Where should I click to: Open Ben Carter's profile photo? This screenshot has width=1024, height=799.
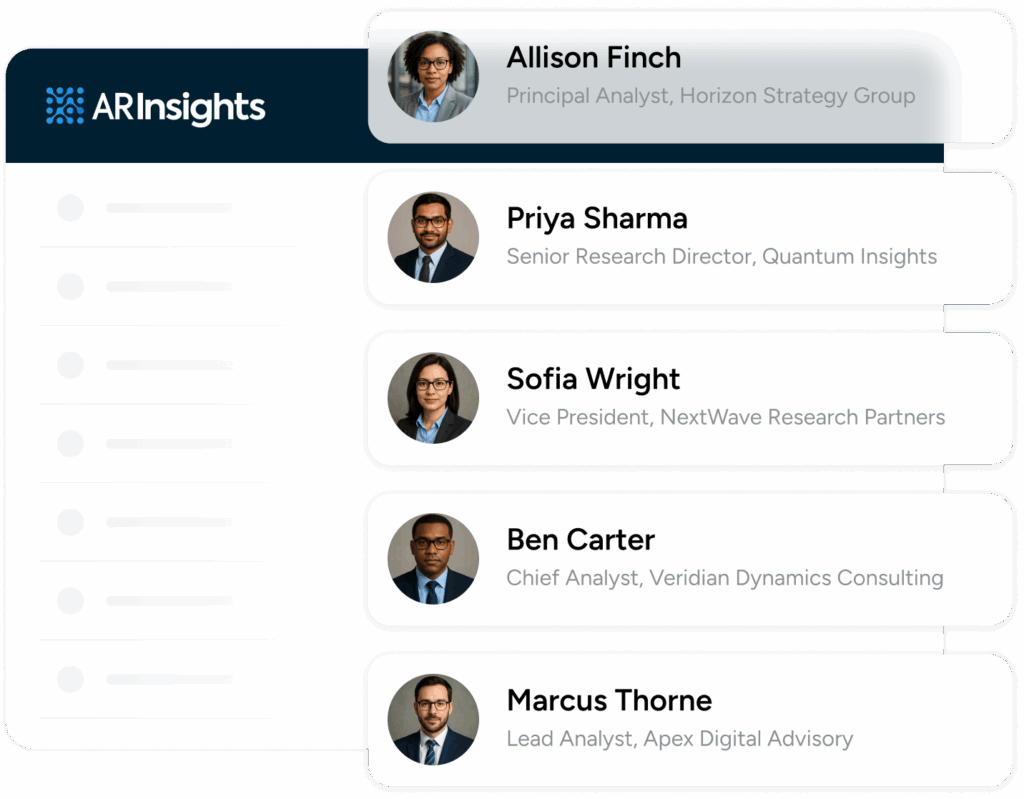[x=433, y=559]
